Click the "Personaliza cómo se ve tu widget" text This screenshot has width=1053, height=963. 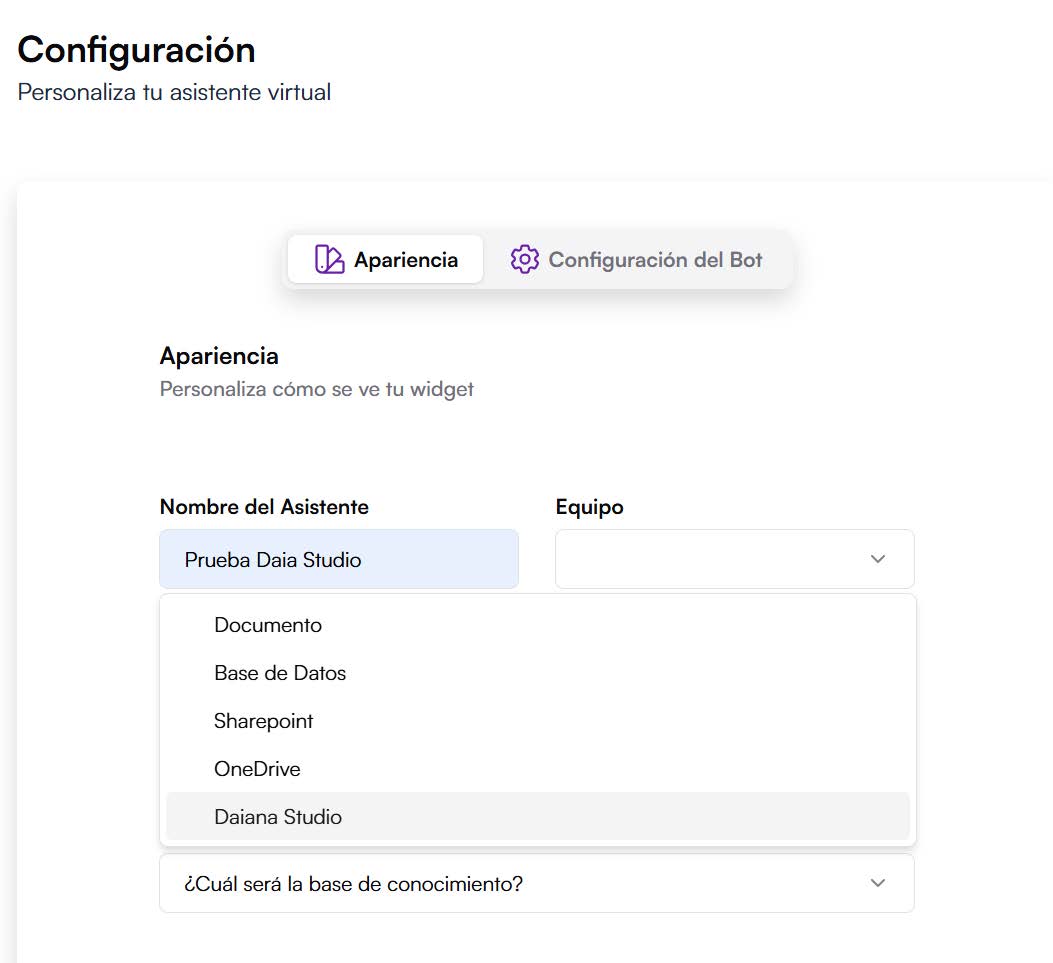(x=316, y=389)
